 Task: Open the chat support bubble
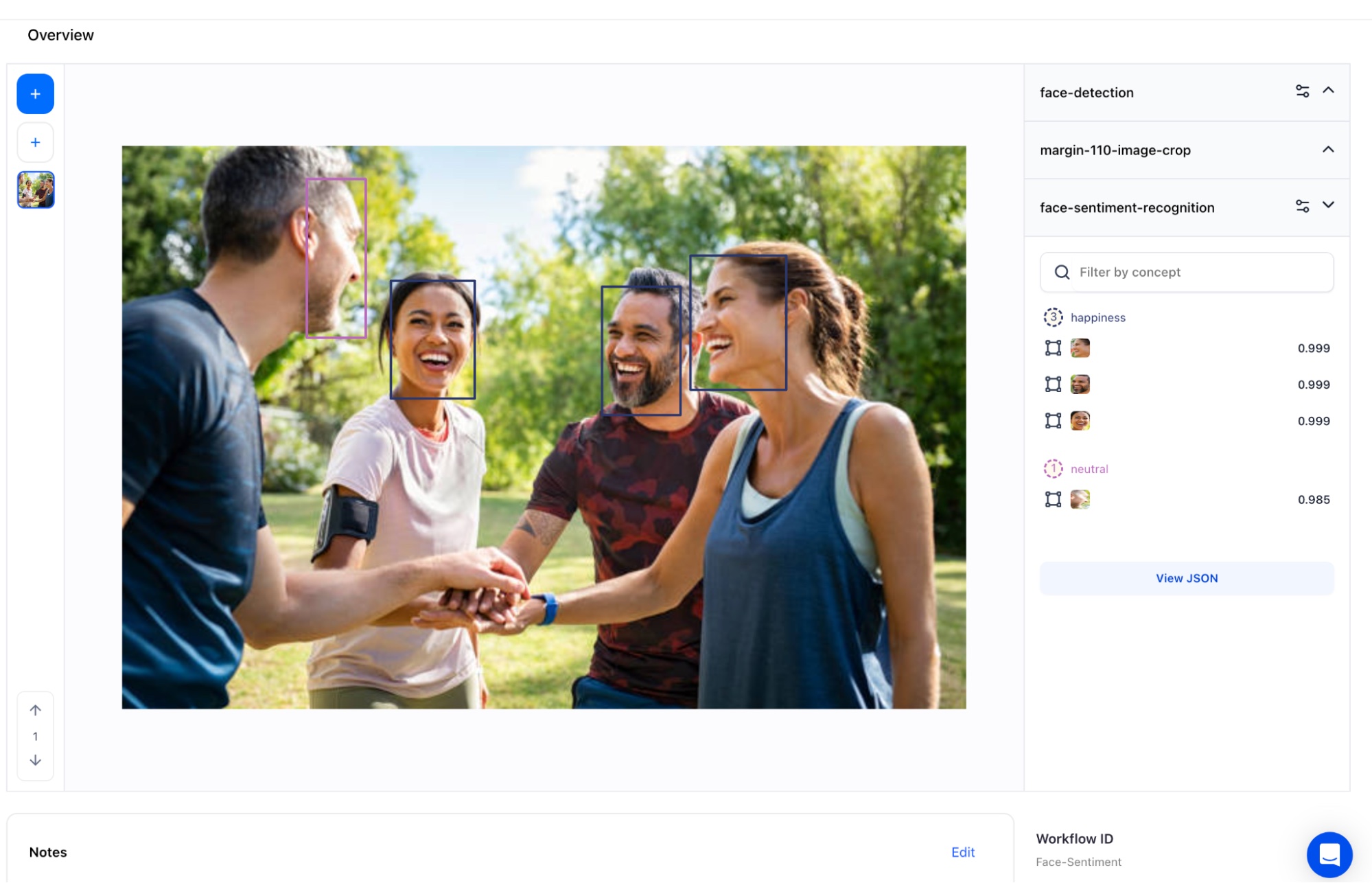pyautogui.click(x=1329, y=854)
